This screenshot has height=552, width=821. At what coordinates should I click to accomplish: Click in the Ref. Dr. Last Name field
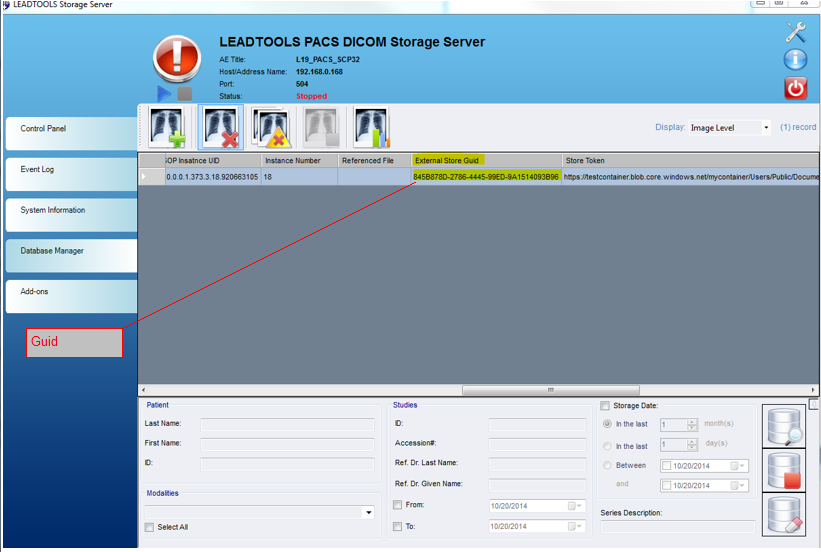(x=537, y=464)
